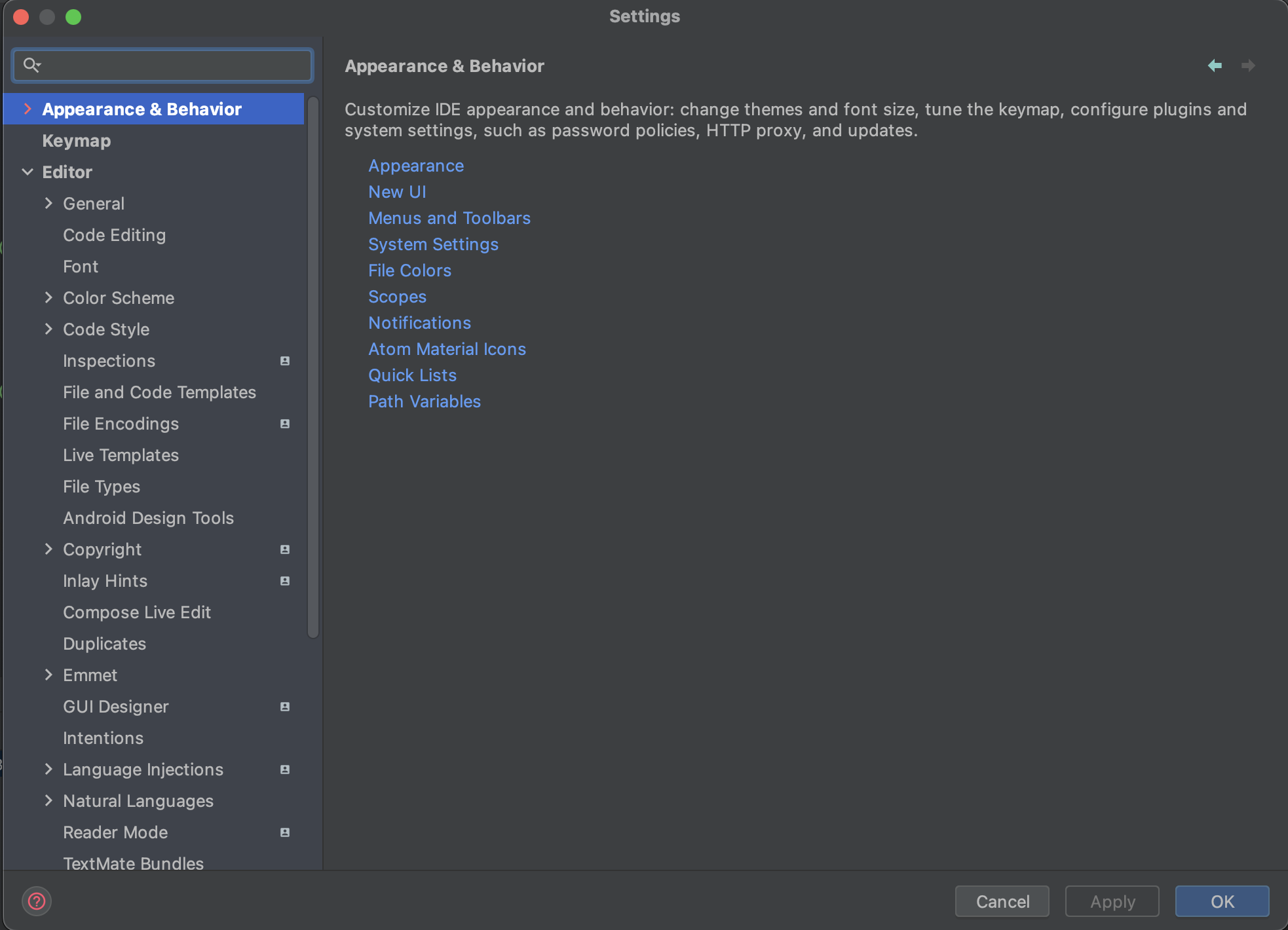Screen dimensions: 1288x930
Task: Select Keymap in settings tree
Action: click(76, 141)
